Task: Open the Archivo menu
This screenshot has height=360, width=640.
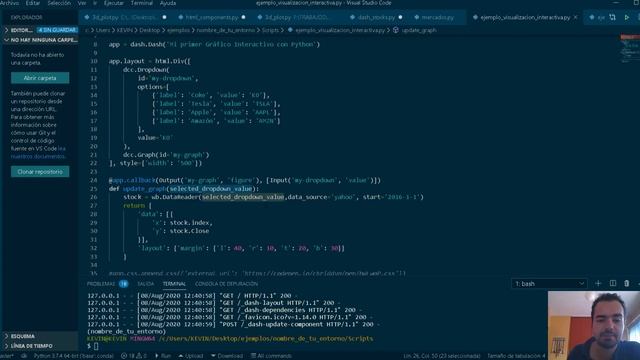Action: click(9, 3)
